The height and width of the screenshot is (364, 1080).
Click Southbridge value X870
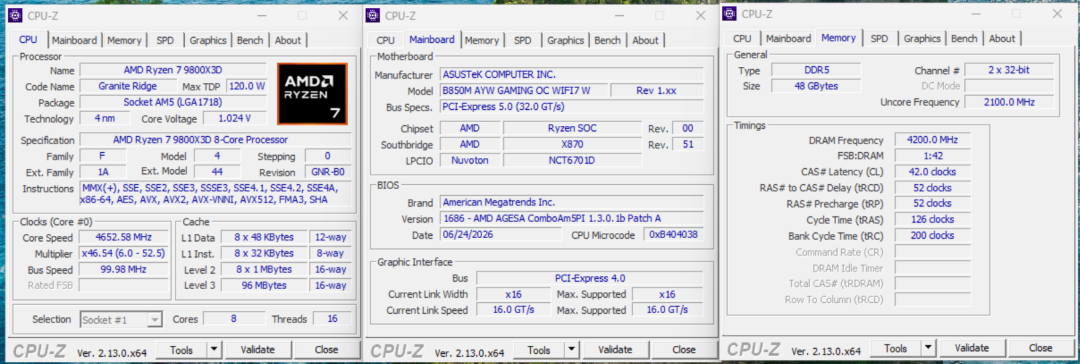(572, 145)
